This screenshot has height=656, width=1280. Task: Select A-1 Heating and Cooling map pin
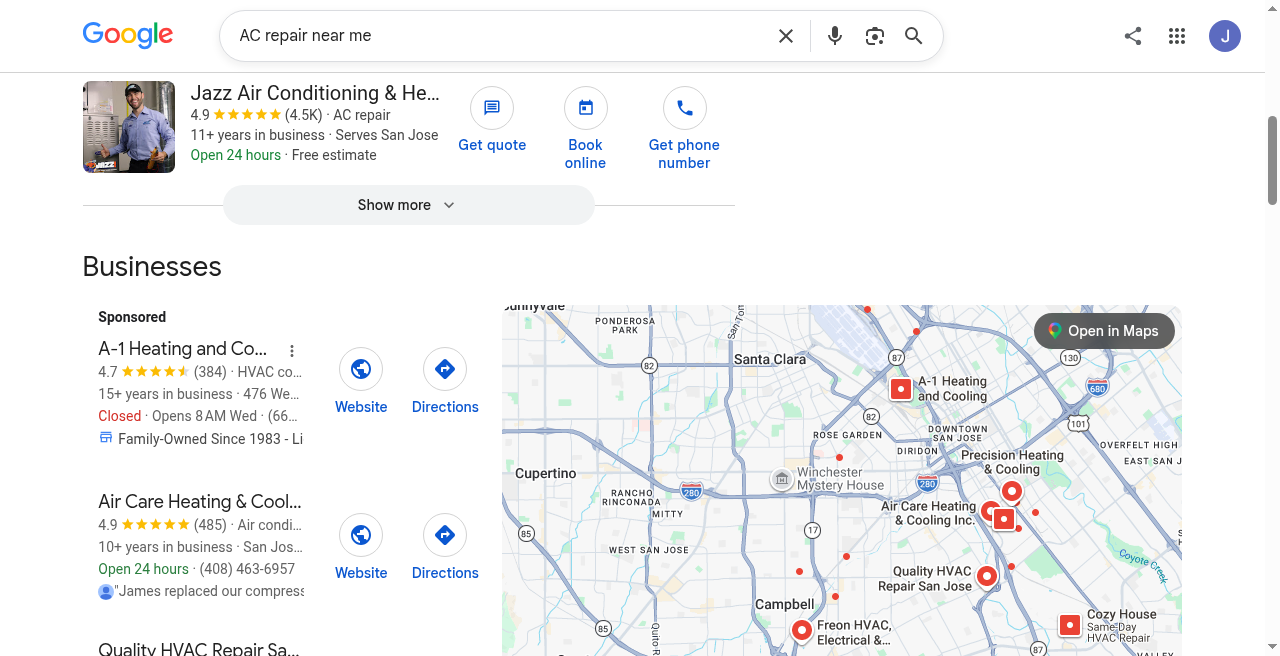tap(901, 389)
